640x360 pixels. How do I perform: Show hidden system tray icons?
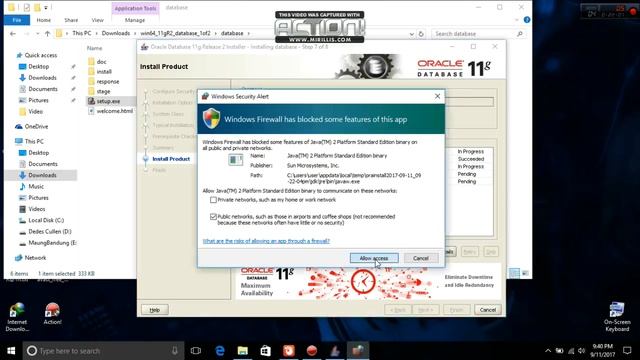pos(548,351)
